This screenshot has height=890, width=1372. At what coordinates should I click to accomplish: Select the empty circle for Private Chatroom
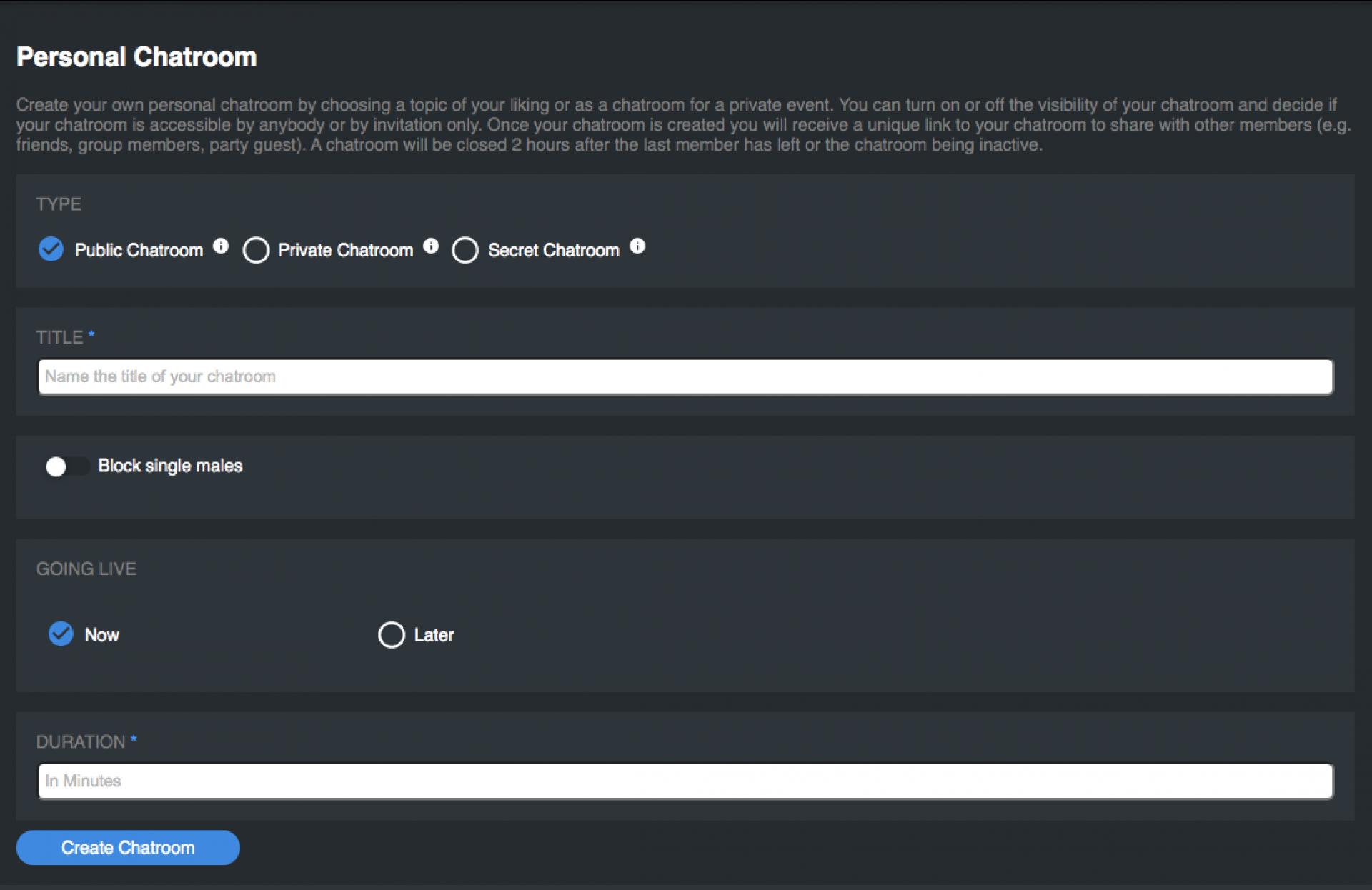[x=256, y=251]
